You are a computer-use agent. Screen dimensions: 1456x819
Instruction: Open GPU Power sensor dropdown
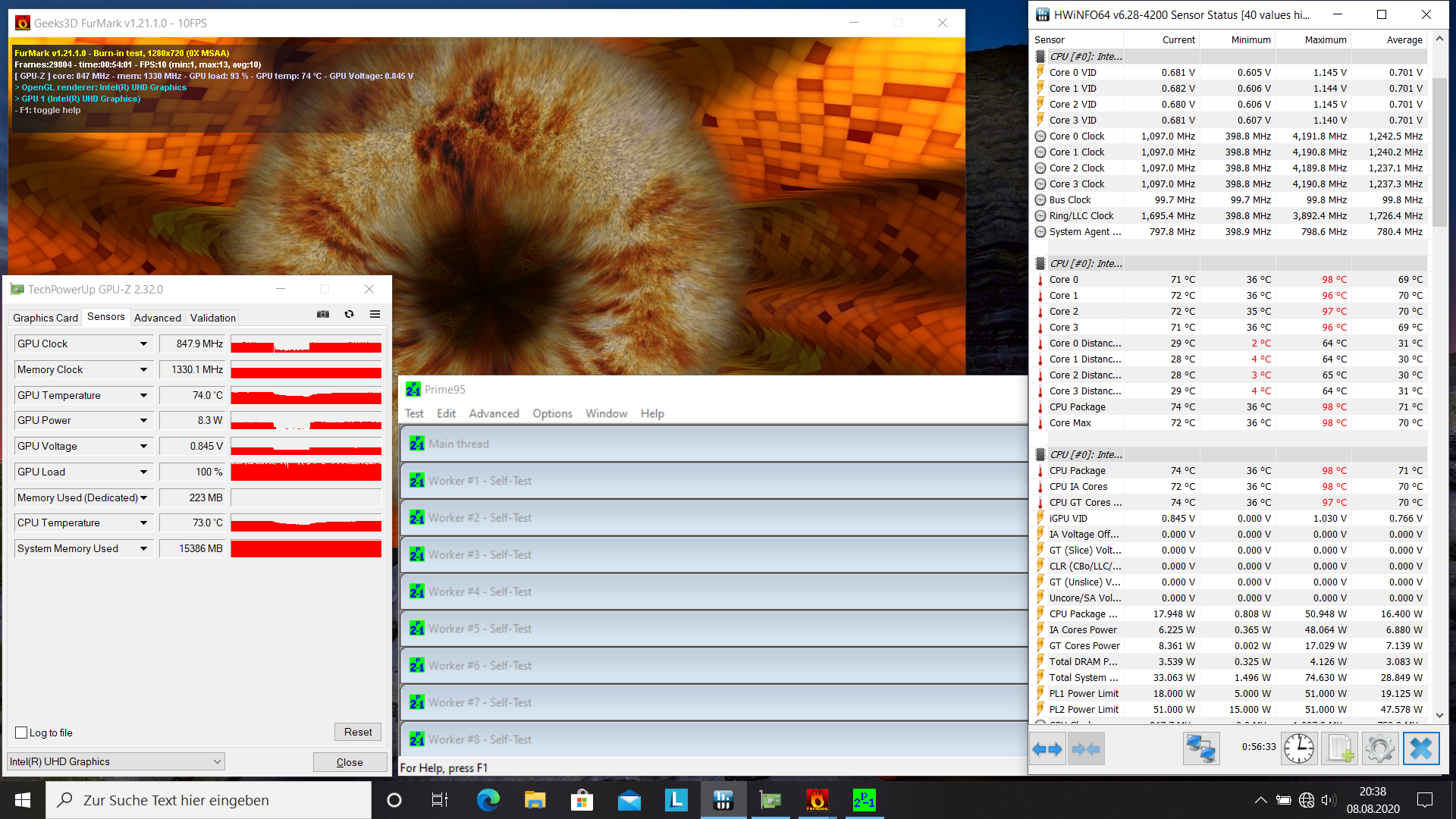[x=143, y=421]
